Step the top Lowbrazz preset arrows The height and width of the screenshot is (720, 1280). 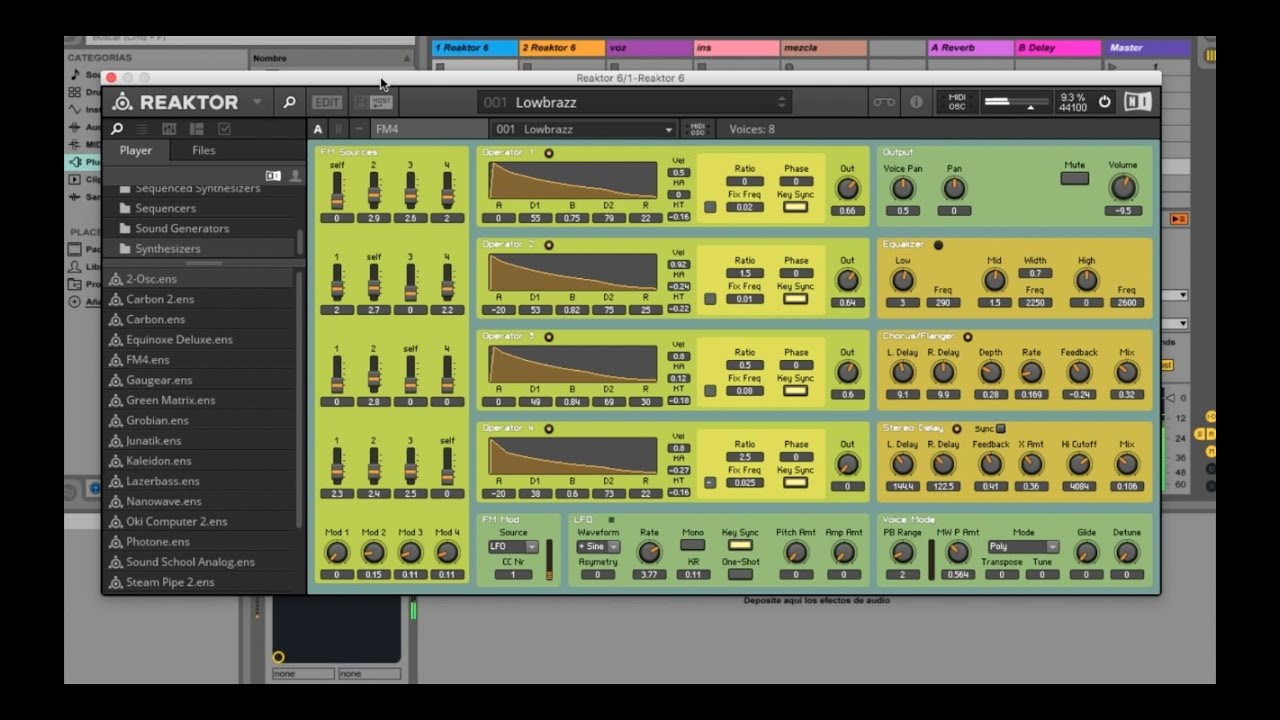coord(781,102)
